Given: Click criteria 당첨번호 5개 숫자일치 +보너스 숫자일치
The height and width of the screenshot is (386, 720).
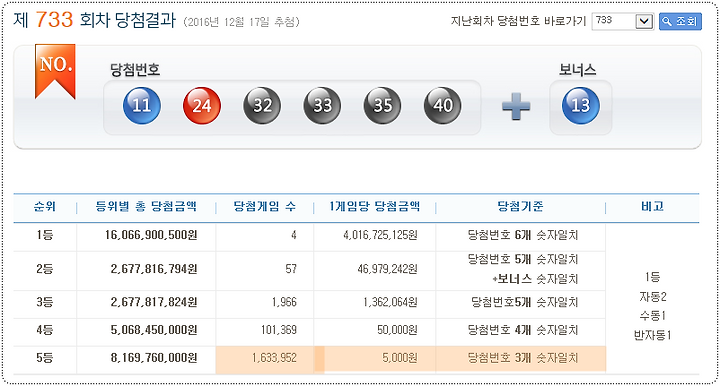Looking at the screenshot, I should click(x=523, y=269).
